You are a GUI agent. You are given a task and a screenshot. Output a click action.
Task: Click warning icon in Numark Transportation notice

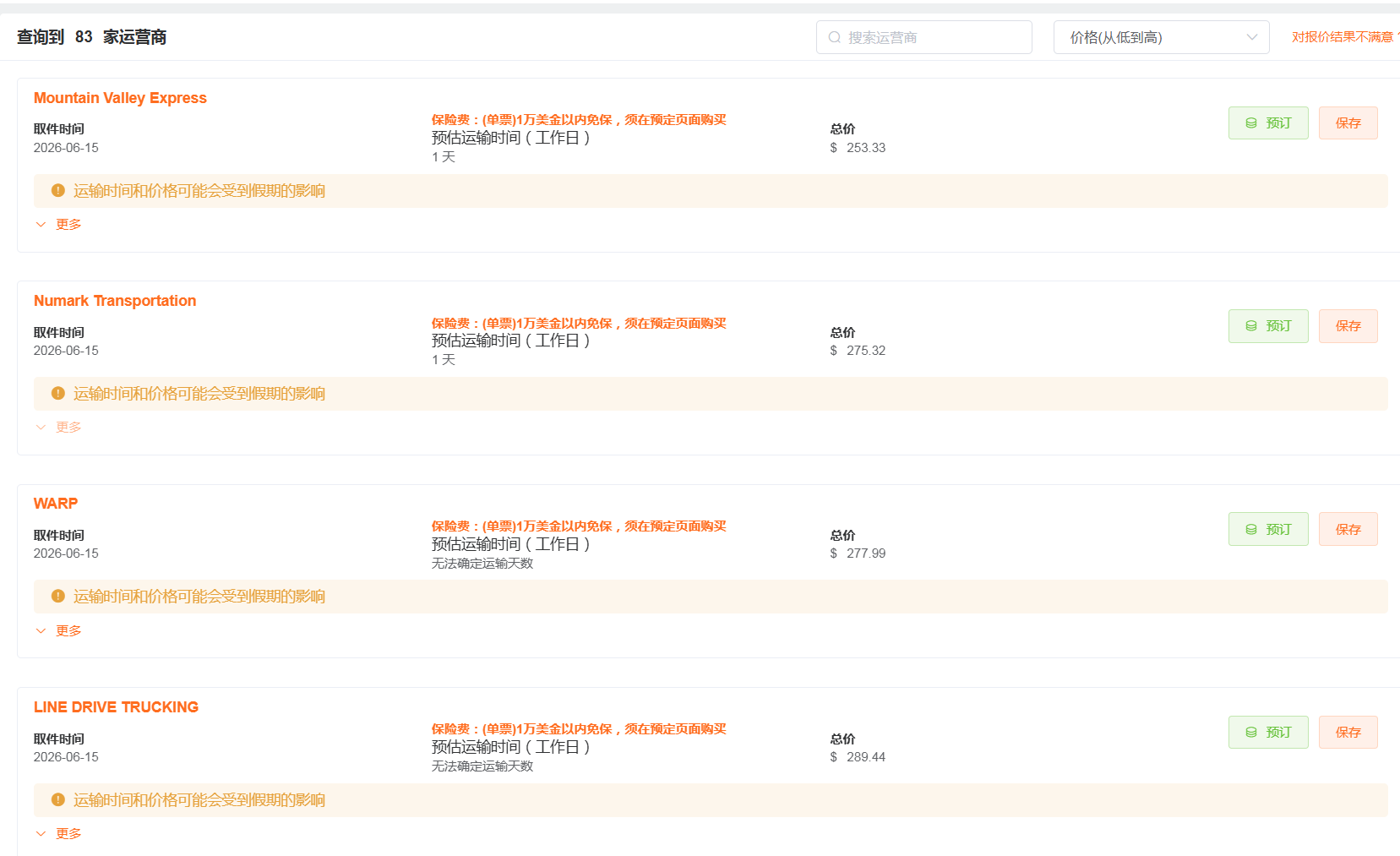pos(58,394)
